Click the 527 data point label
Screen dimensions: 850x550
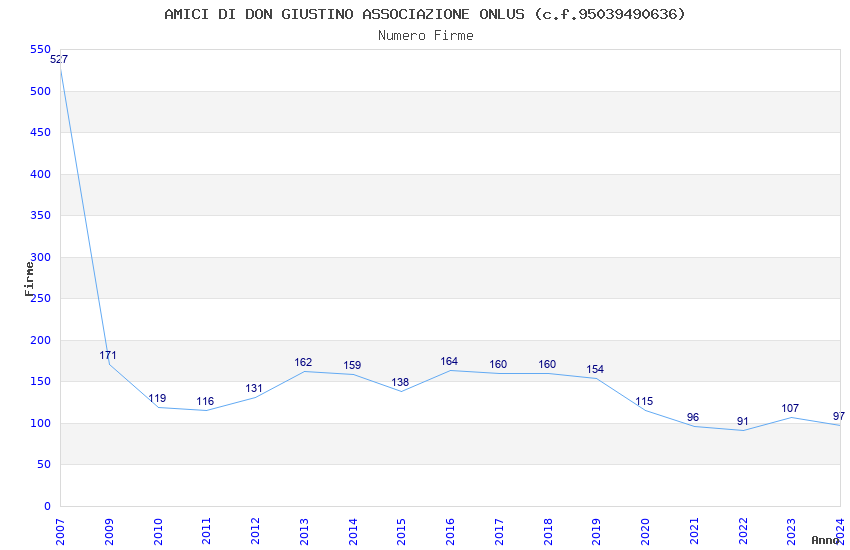point(59,59)
